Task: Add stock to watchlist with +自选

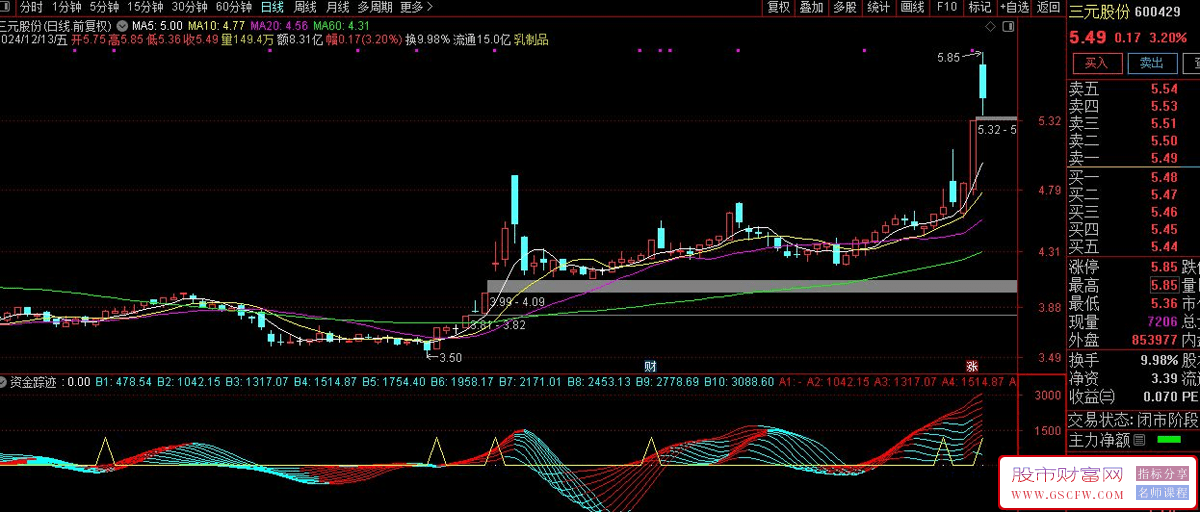Action: tap(1013, 7)
